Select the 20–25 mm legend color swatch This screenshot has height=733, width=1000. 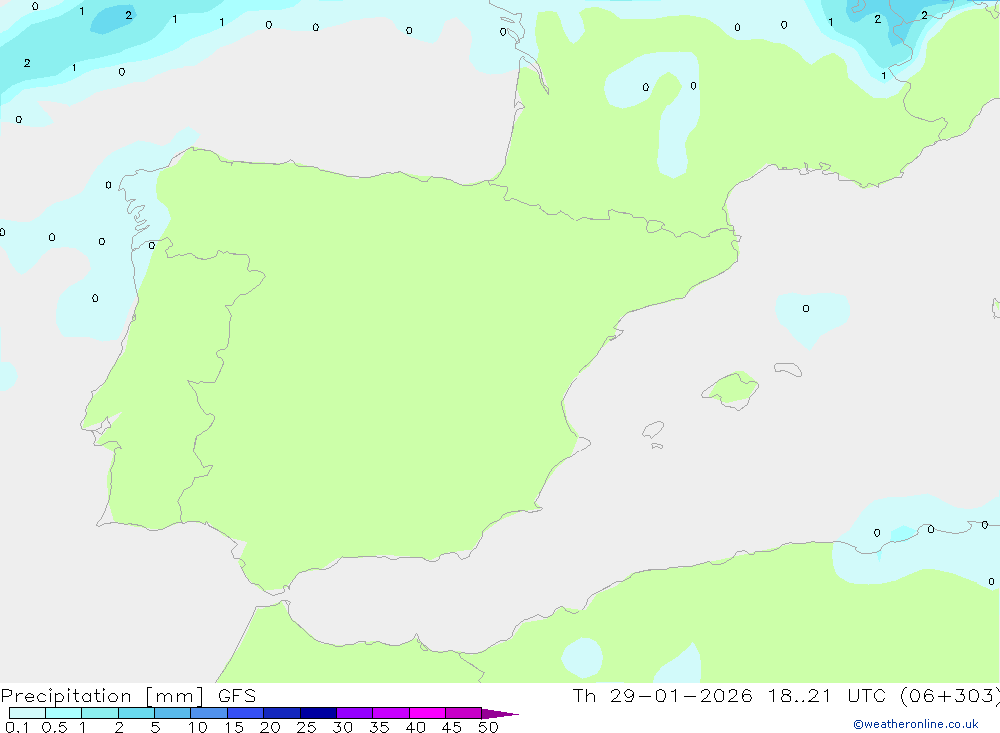pyautogui.click(x=282, y=713)
